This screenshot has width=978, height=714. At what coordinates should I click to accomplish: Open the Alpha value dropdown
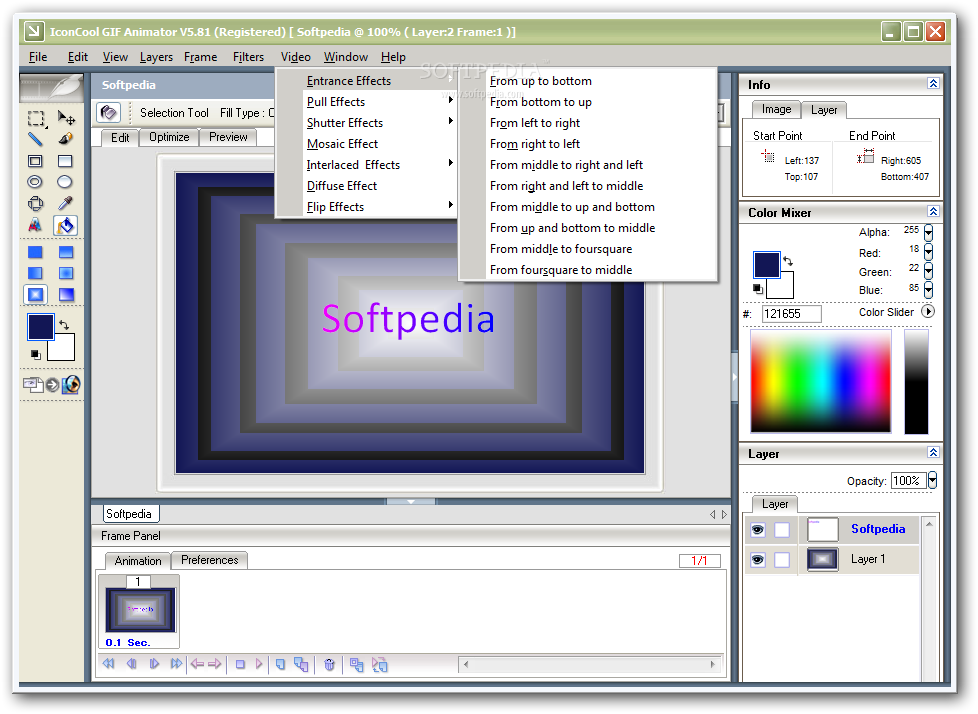tap(929, 233)
